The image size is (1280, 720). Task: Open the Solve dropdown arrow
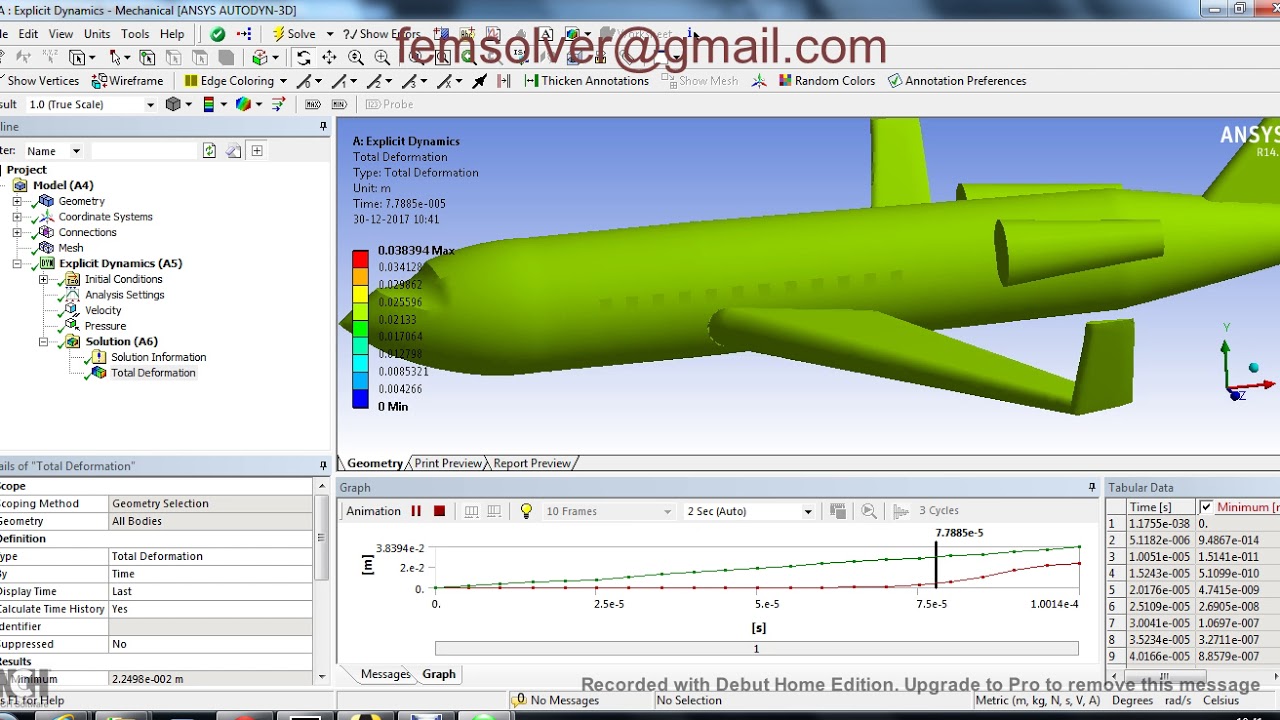329,34
